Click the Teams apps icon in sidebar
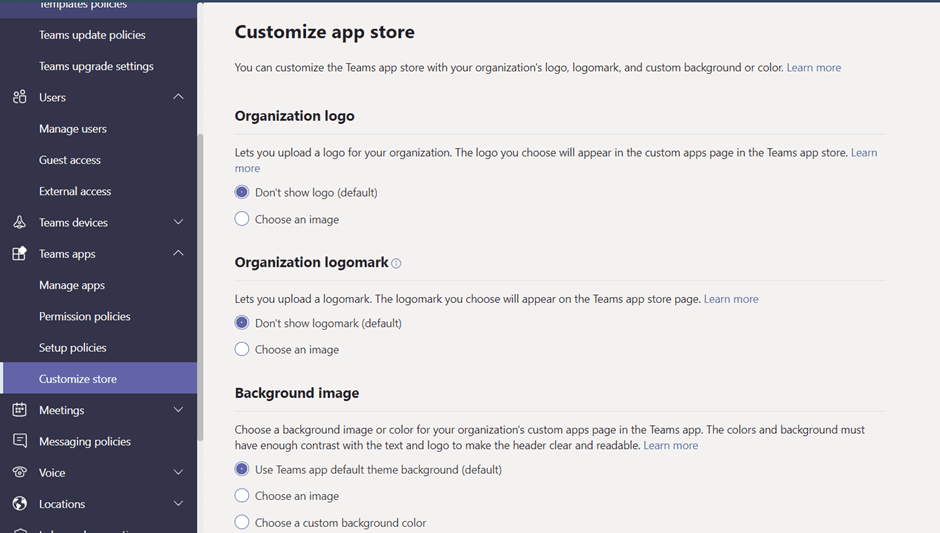This screenshot has height=533, width=940. point(20,254)
